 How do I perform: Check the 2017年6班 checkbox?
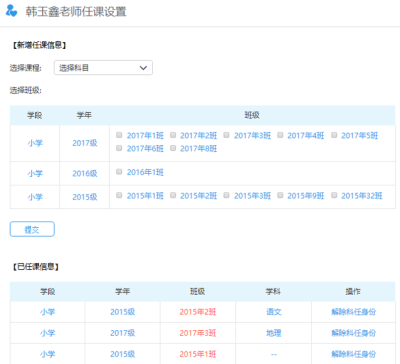point(119,148)
